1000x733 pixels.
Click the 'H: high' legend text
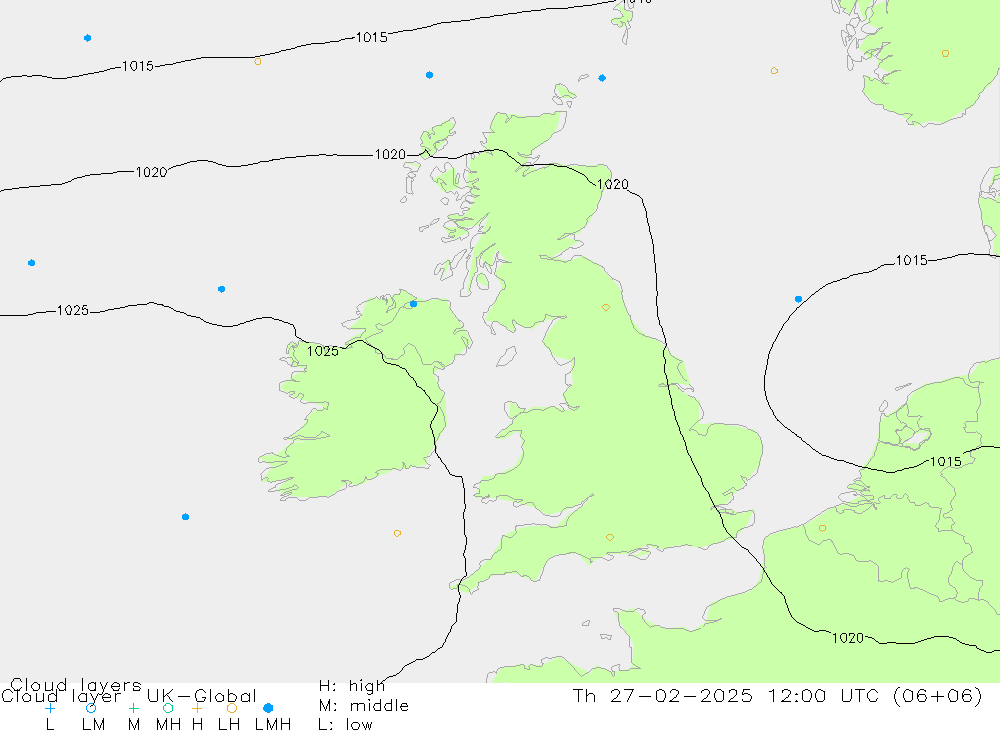(x=352, y=686)
